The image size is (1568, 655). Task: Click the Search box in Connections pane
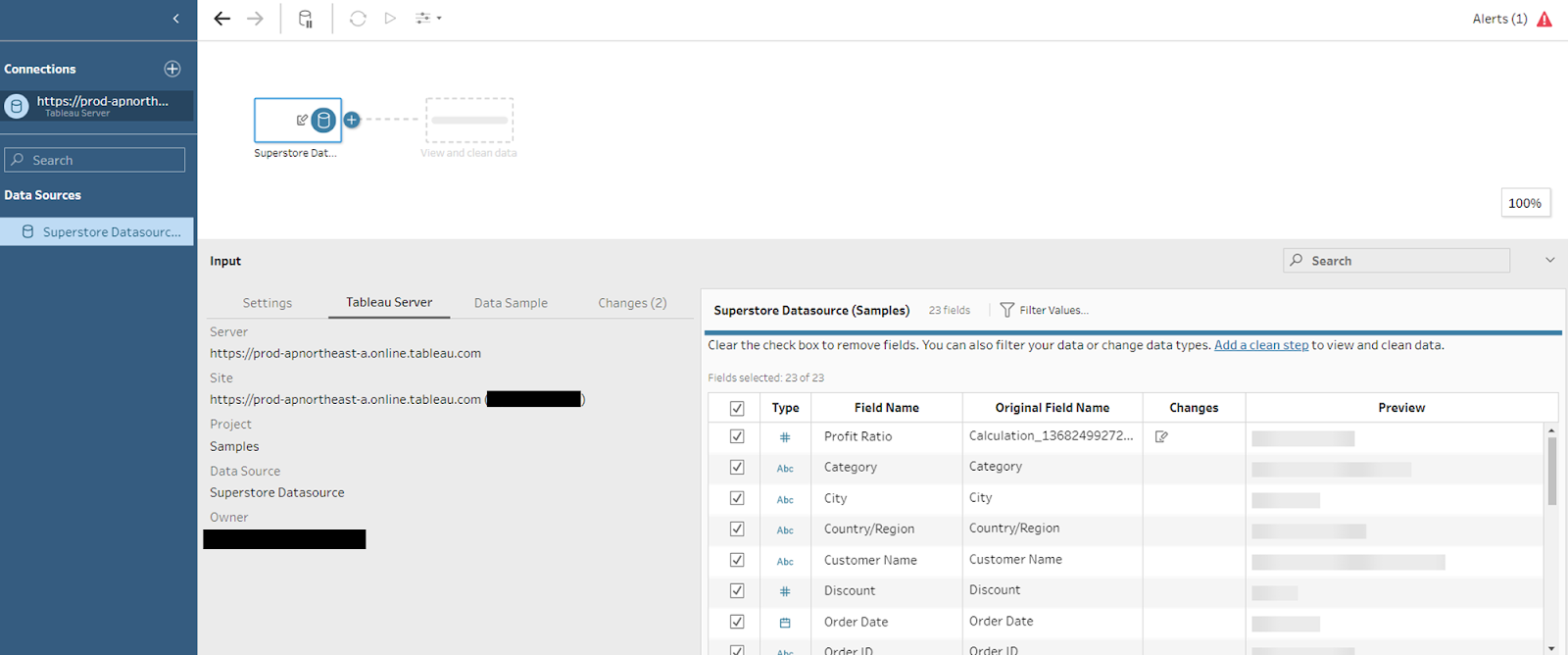[x=95, y=160]
